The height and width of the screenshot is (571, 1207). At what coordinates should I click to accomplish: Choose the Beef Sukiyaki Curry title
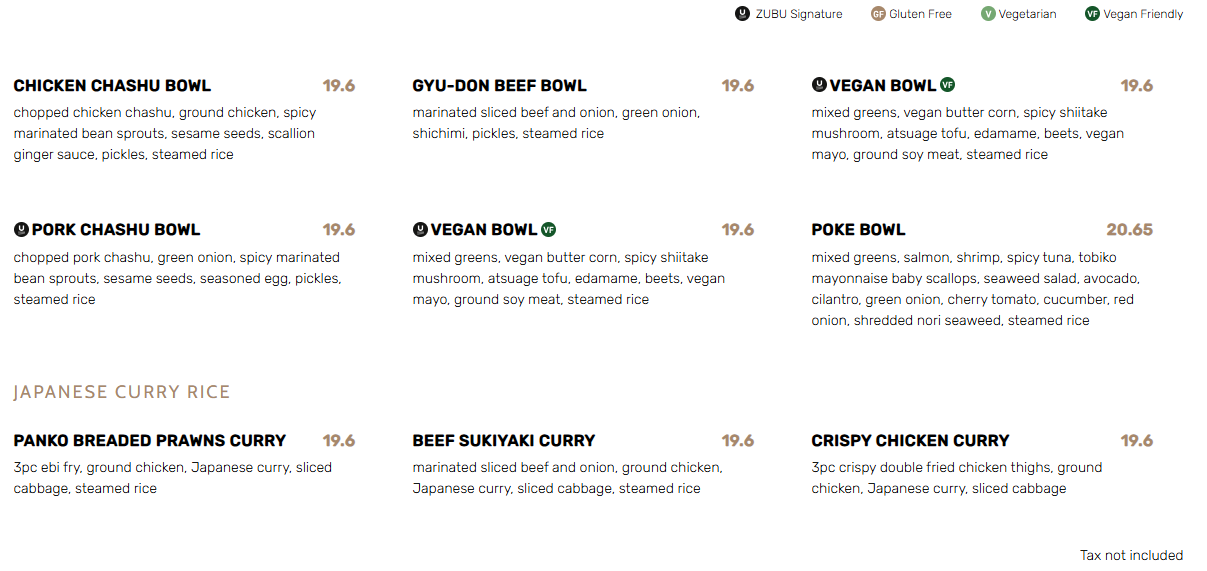[503, 441]
